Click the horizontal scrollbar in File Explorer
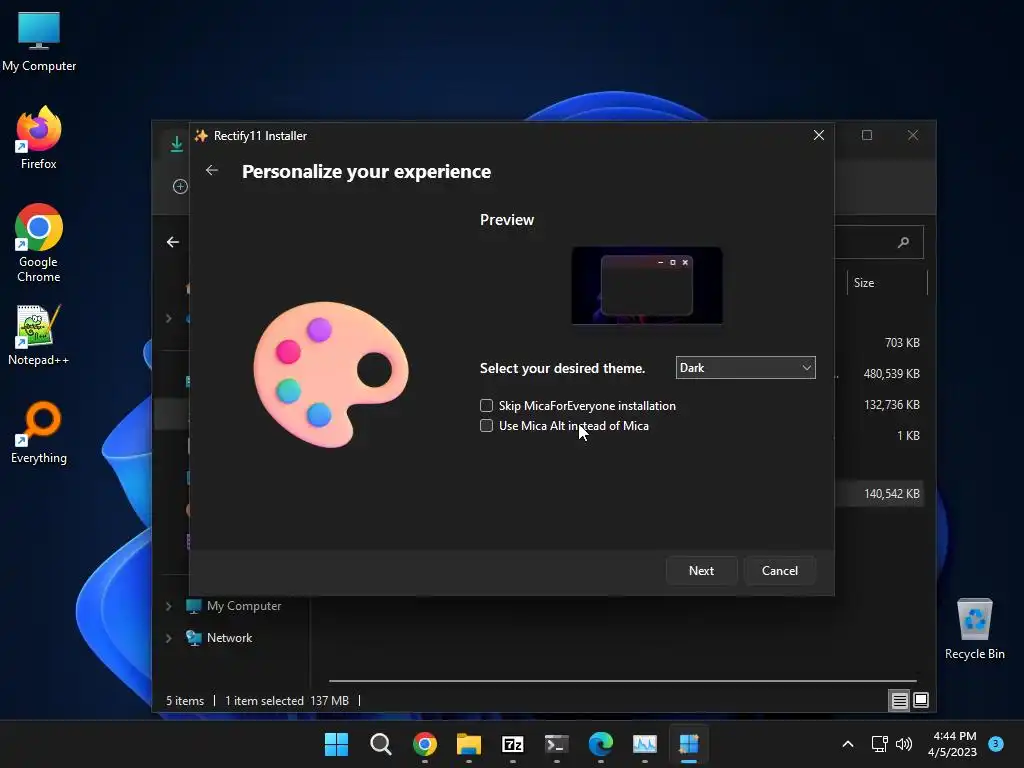Screen dimensions: 1024x768 (622, 680)
